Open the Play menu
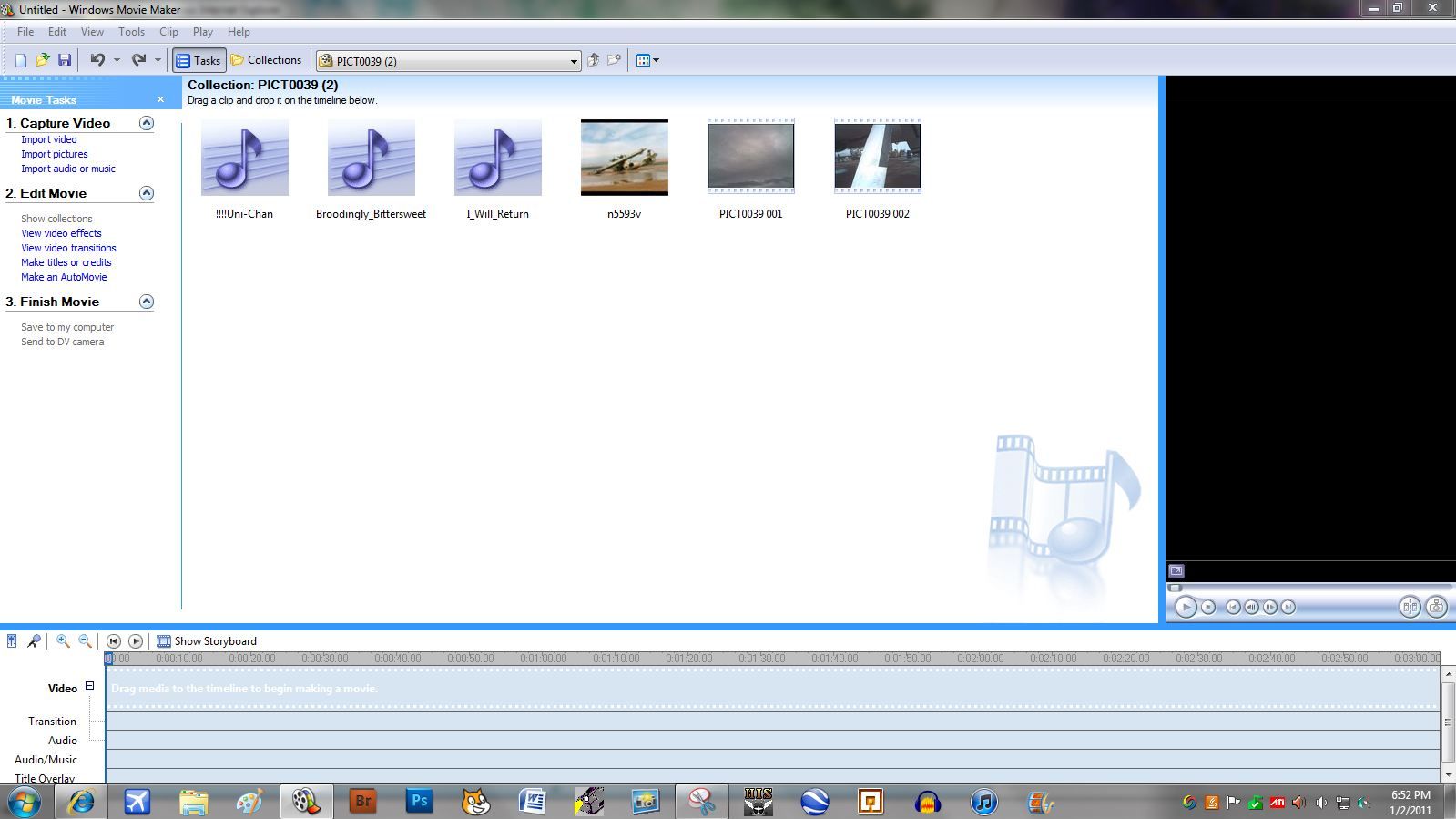Viewport: 1456px width, 819px height. tap(202, 32)
